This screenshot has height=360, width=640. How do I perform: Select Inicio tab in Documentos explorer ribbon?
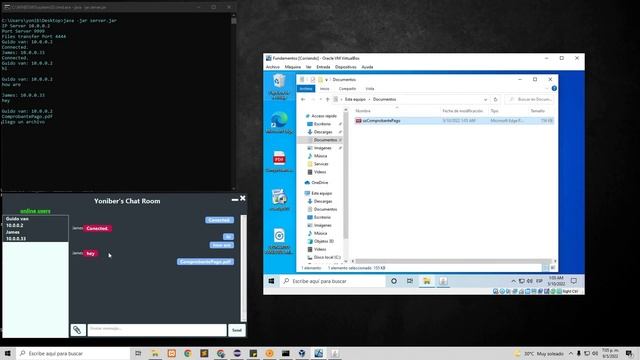tap(324, 89)
